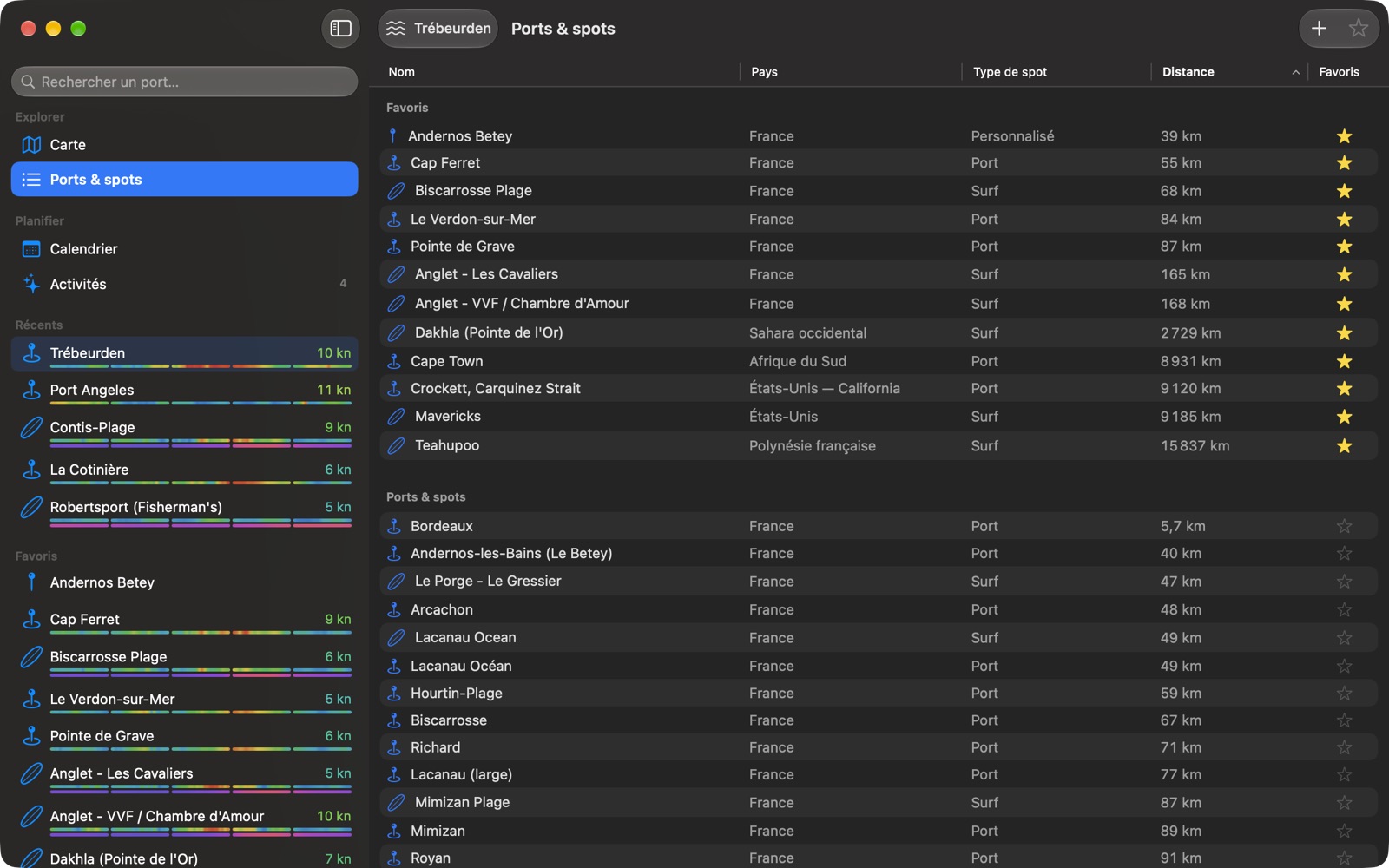Toggle the sidebar visibility button
This screenshot has height=868, width=1389.
(340, 29)
